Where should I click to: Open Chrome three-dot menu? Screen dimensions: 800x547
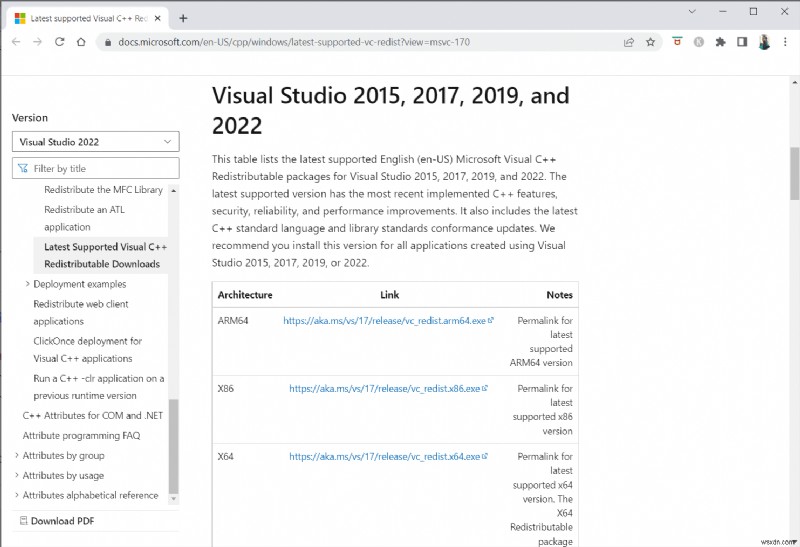[785, 42]
